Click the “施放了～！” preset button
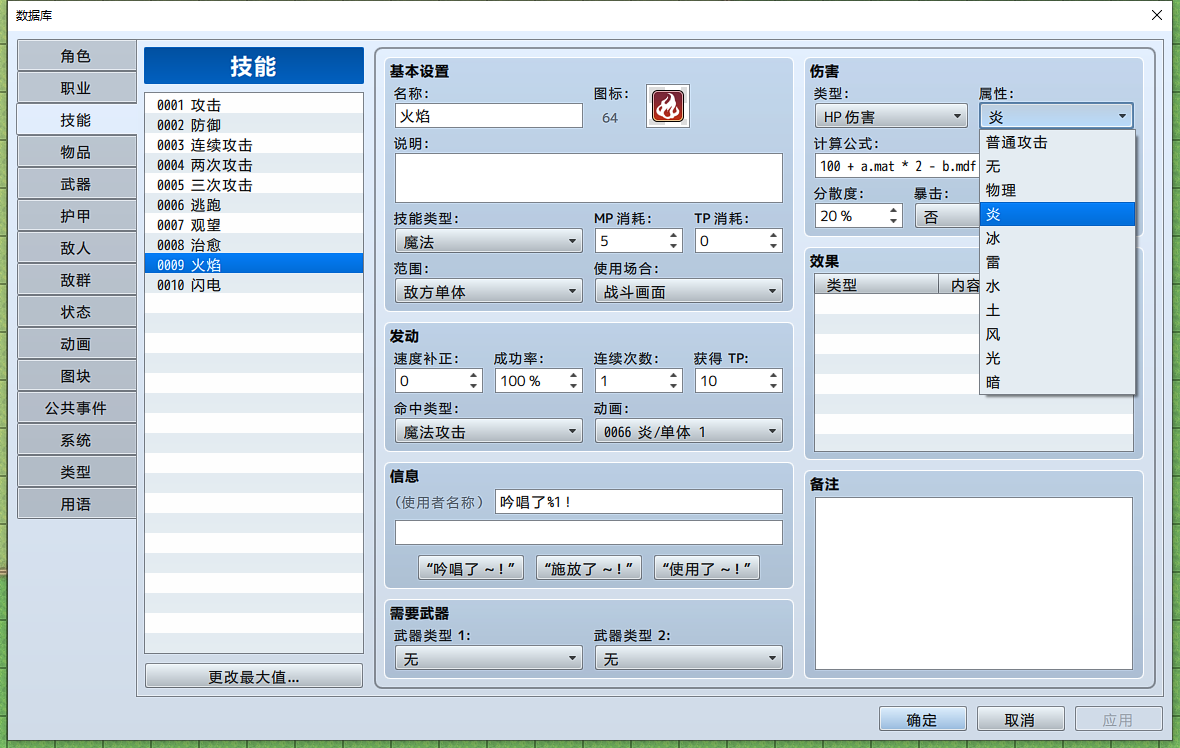Image resolution: width=1180 pixels, height=748 pixels. 588,568
